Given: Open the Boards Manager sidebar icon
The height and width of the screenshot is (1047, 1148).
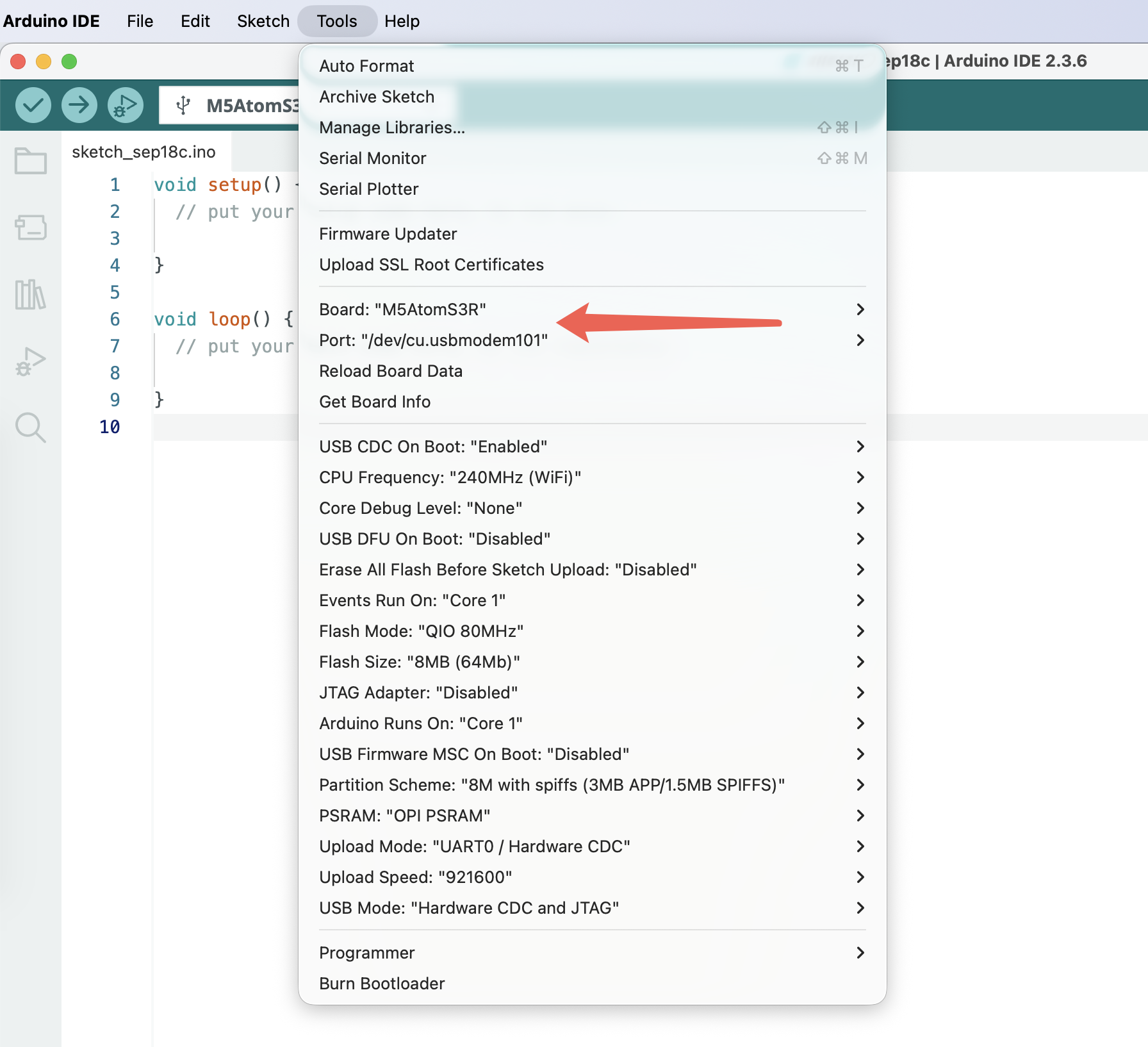Looking at the screenshot, I should [30, 227].
